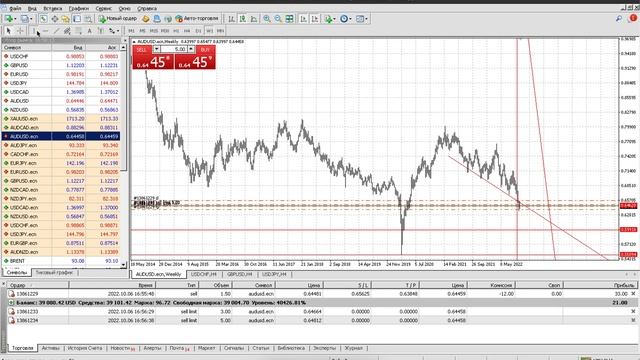This screenshot has height=360, width=640.
Task: Switch chart to Candlesticks icon
Action: [x=242, y=19]
